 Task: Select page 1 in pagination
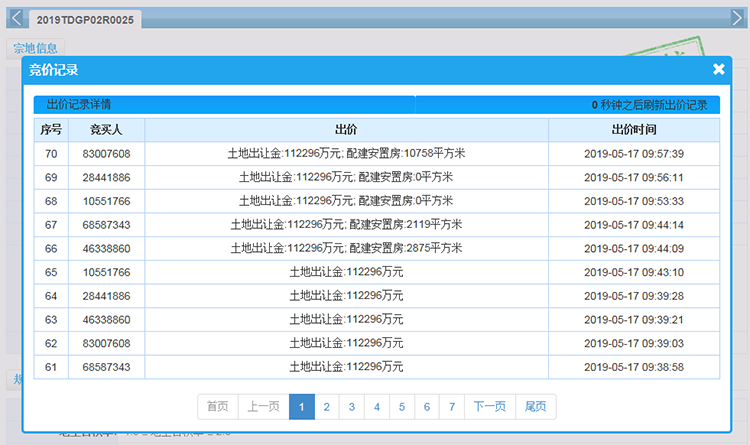[x=302, y=407]
